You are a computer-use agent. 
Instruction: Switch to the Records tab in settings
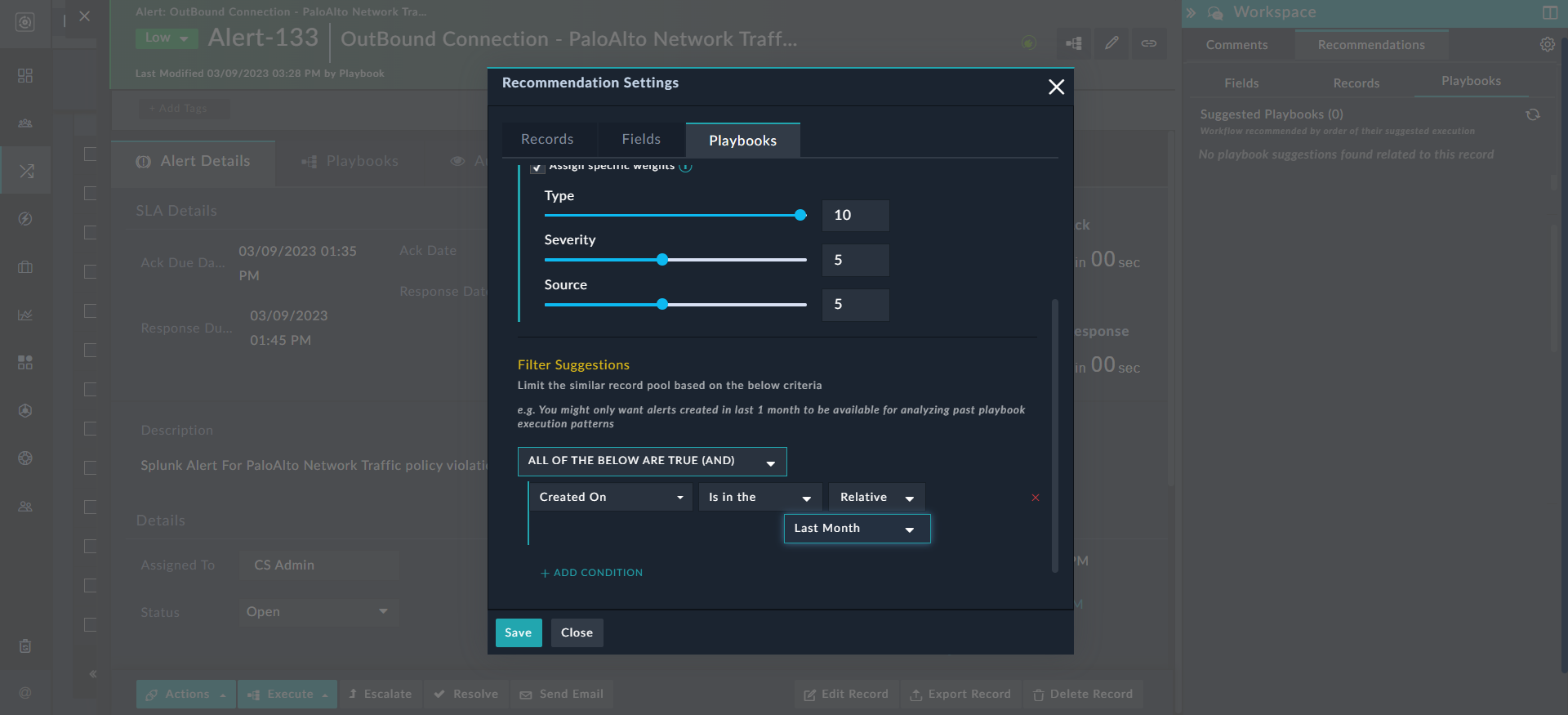pos(547,140)
